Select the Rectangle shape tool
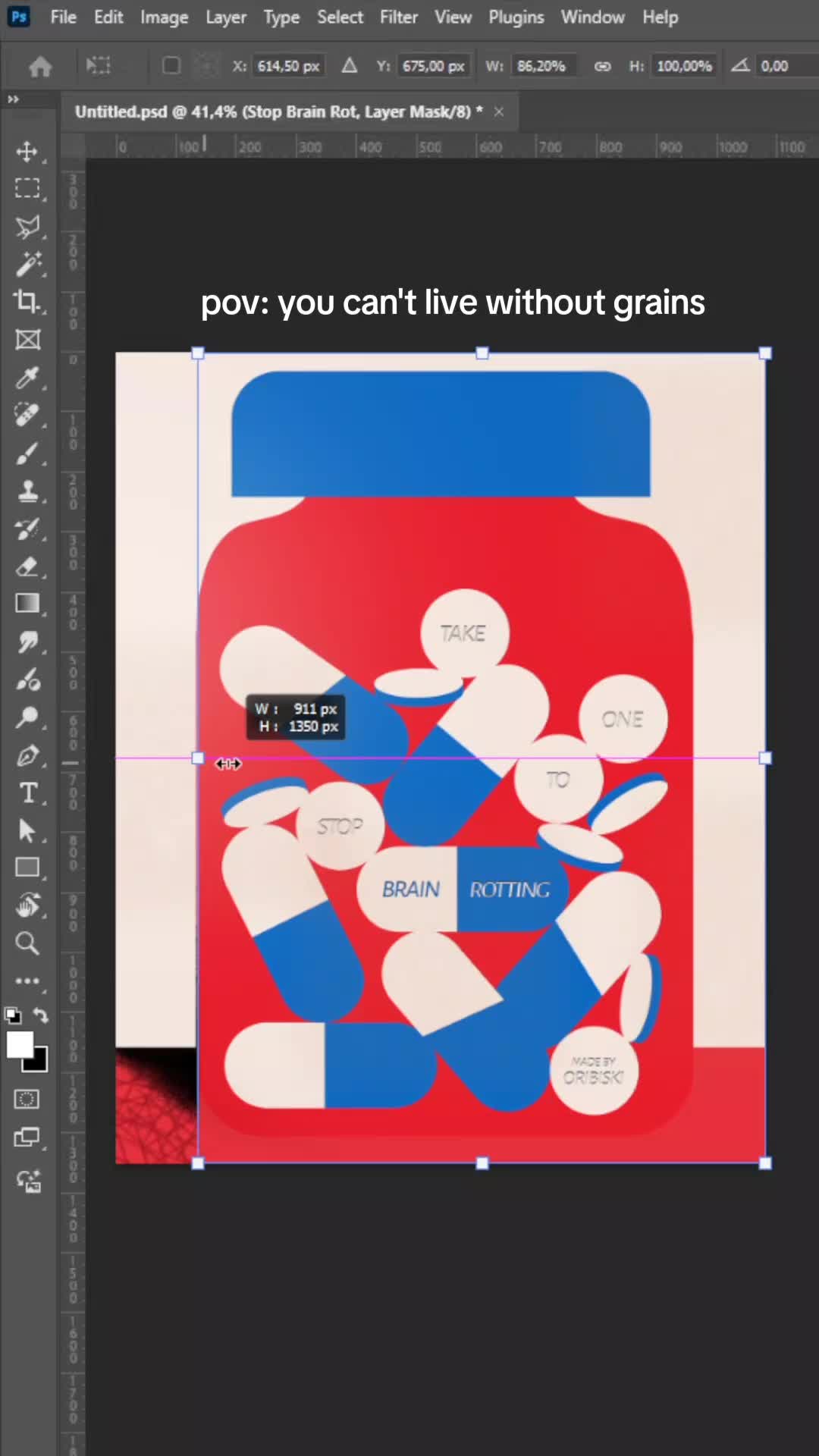The width and height of the screenshot is (819, 1456). (x=27, y=868)
